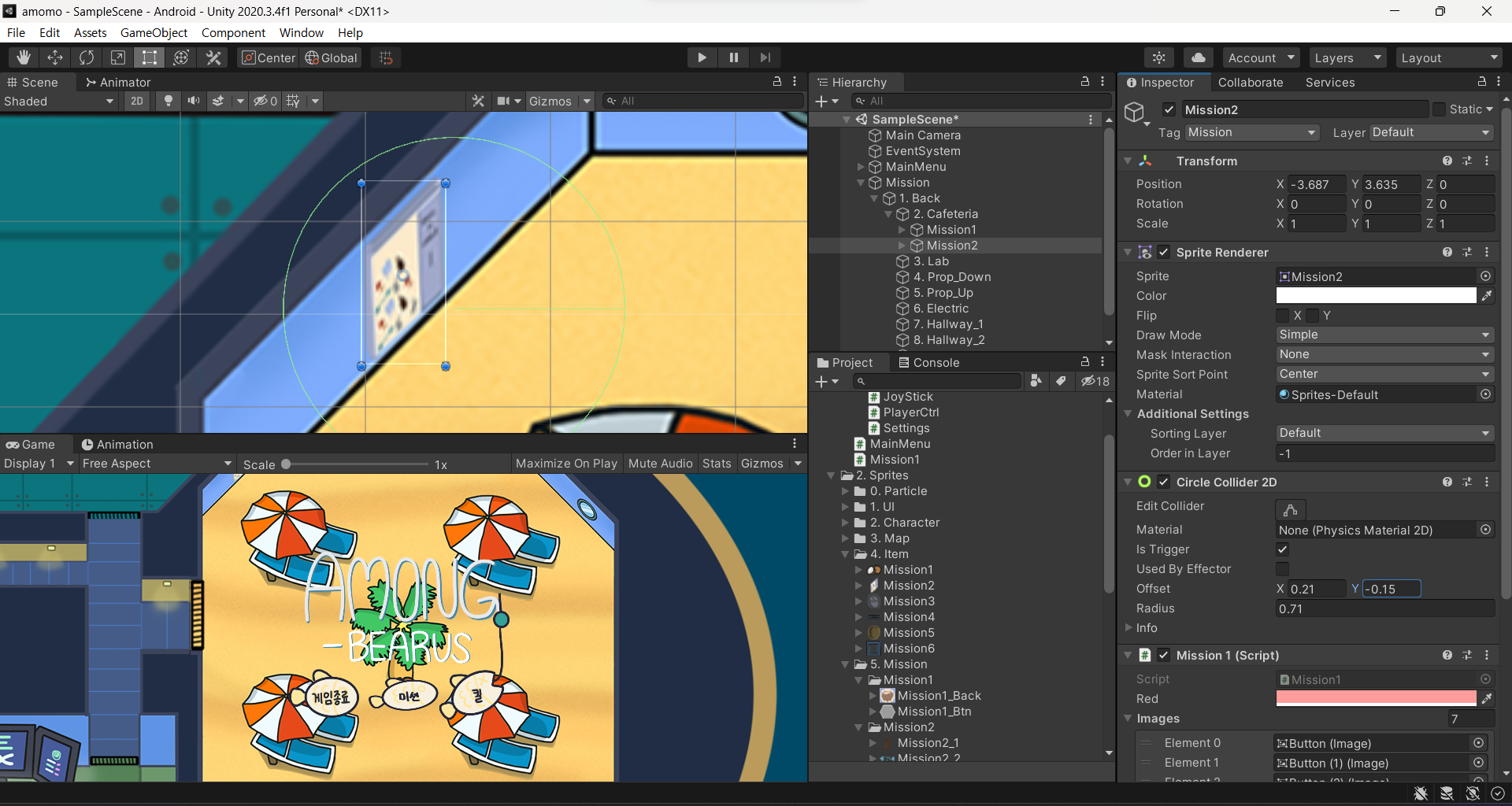Collapse the 2. Cafeteria hierarchy node
Screen dimensions: 1512x806
tap(888, 214)
